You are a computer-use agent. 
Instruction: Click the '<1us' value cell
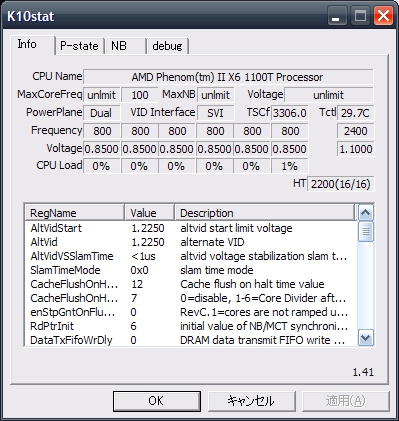pos(143,256)
